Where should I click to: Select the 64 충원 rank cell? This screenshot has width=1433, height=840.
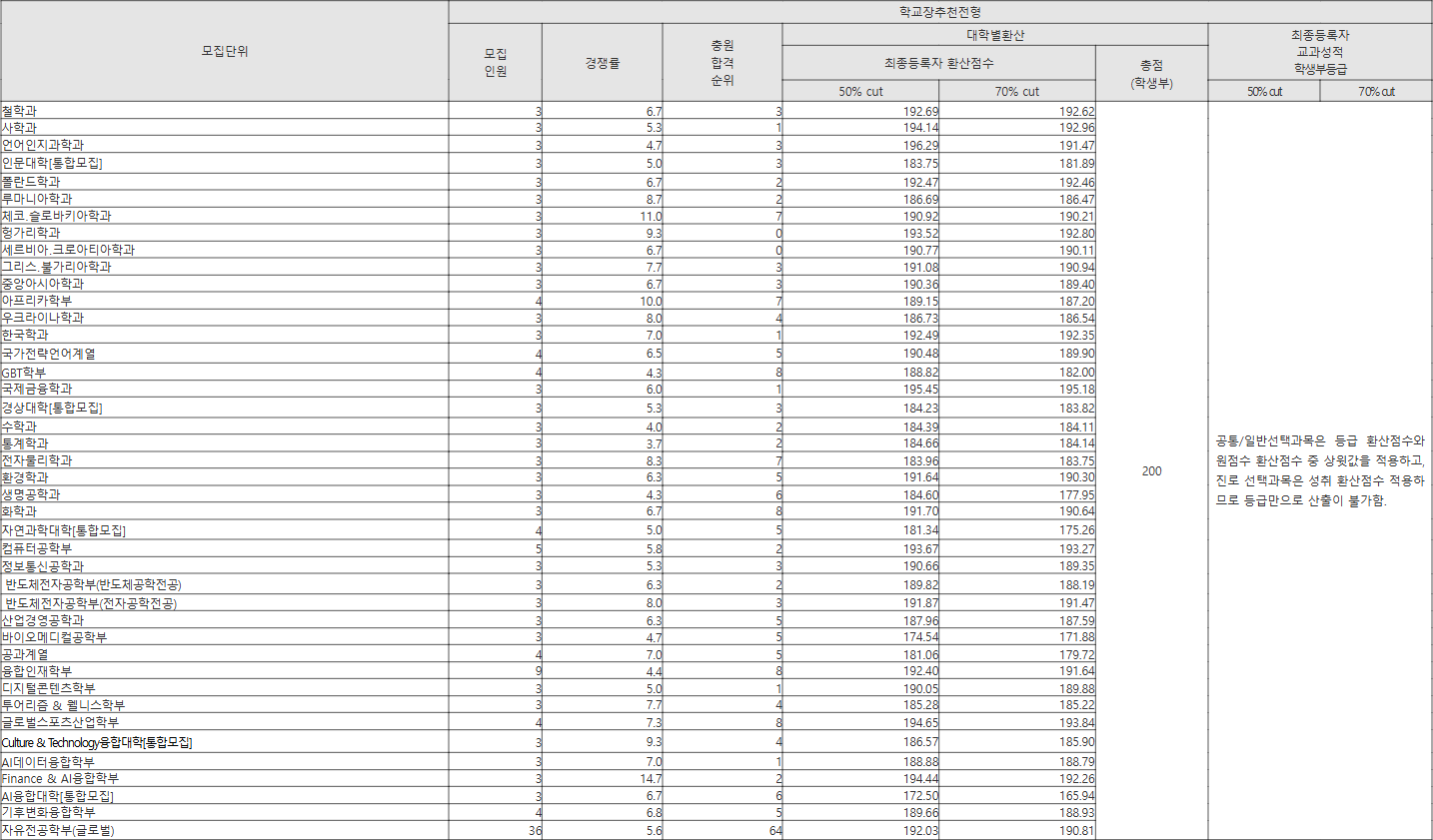coord(774,831)
